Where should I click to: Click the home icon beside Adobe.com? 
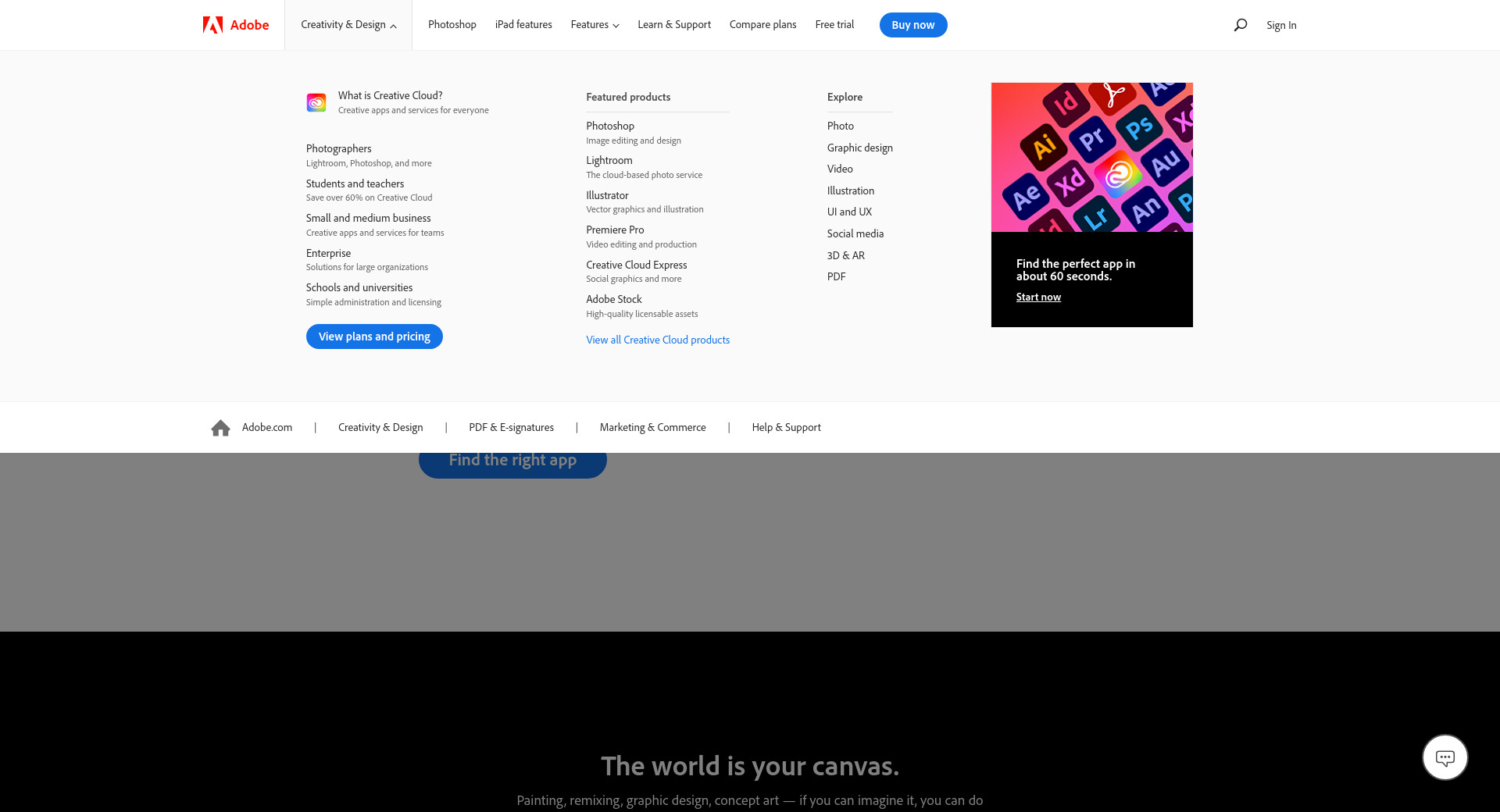[220, 428]
